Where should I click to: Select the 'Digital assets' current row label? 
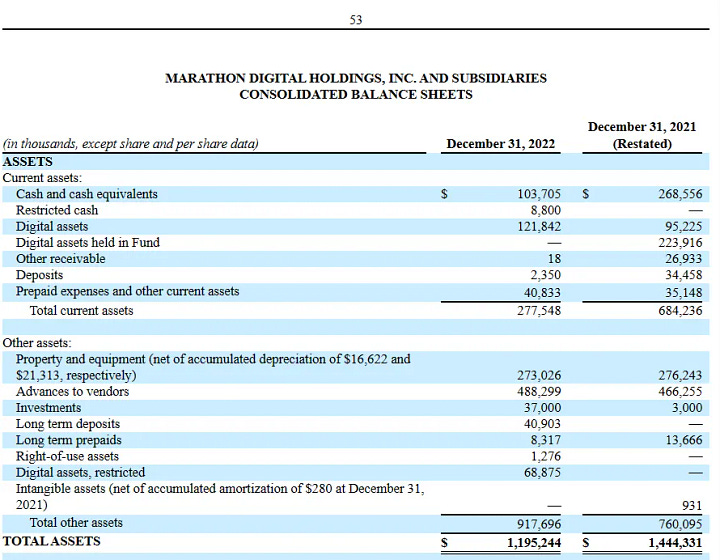click(52, 226)
